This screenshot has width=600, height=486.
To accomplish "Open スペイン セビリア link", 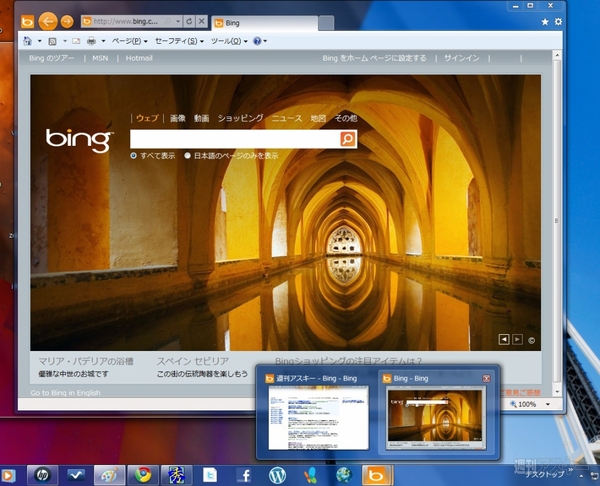I will coord(192,361).
